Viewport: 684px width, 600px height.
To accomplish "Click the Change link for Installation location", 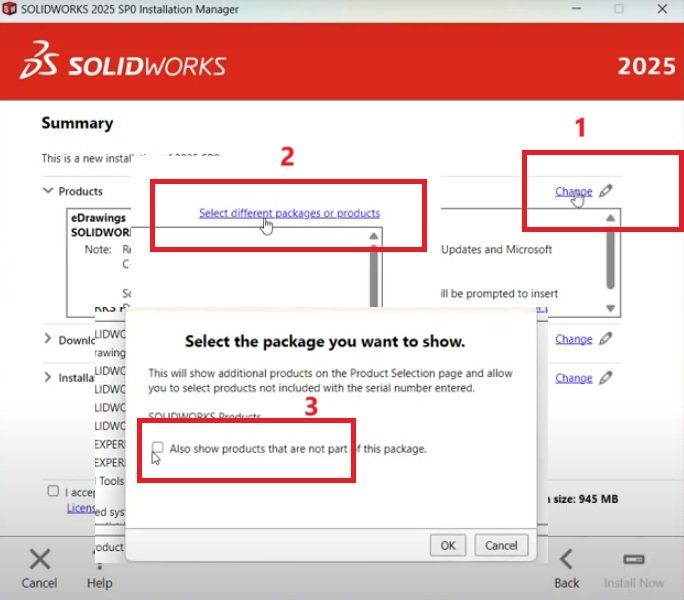I will (573, 378).
